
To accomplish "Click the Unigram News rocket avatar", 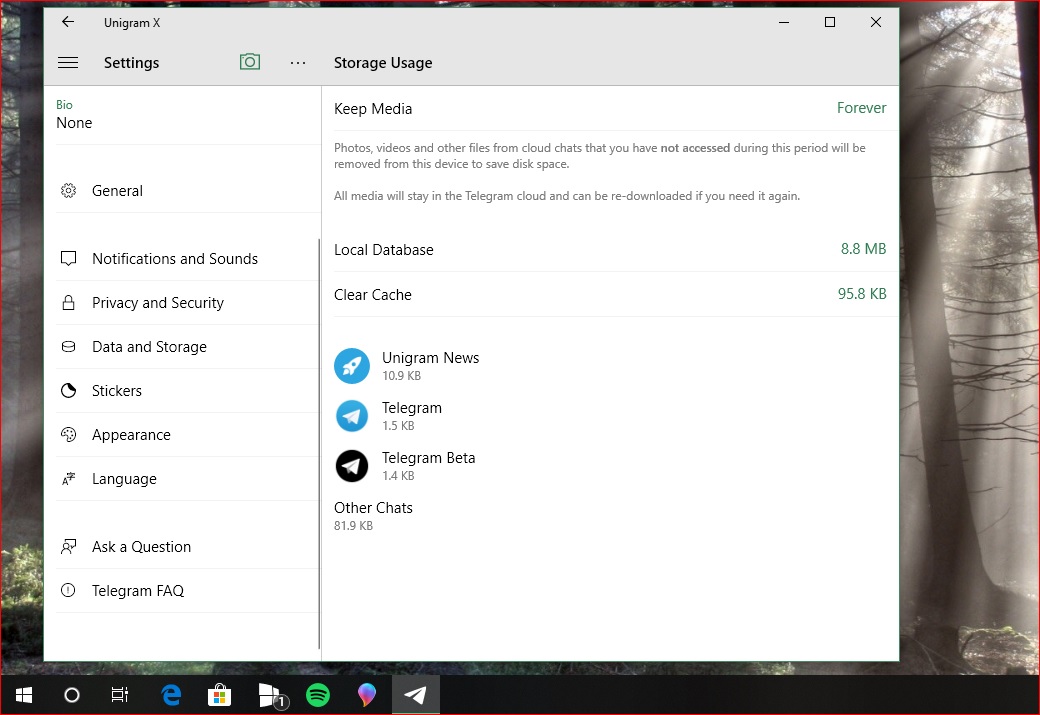I will coord(352,365).
